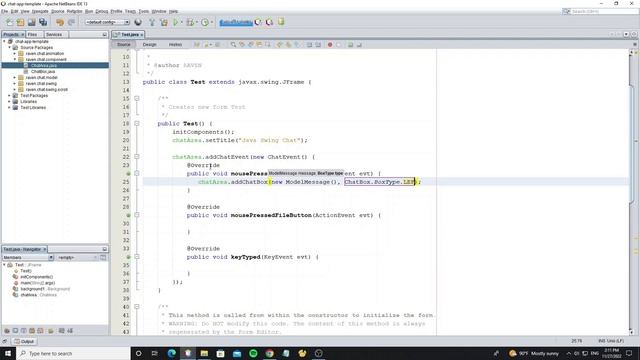Click the Redo toolbar icon
Screen dimensions: 640x360
[71, 22]
